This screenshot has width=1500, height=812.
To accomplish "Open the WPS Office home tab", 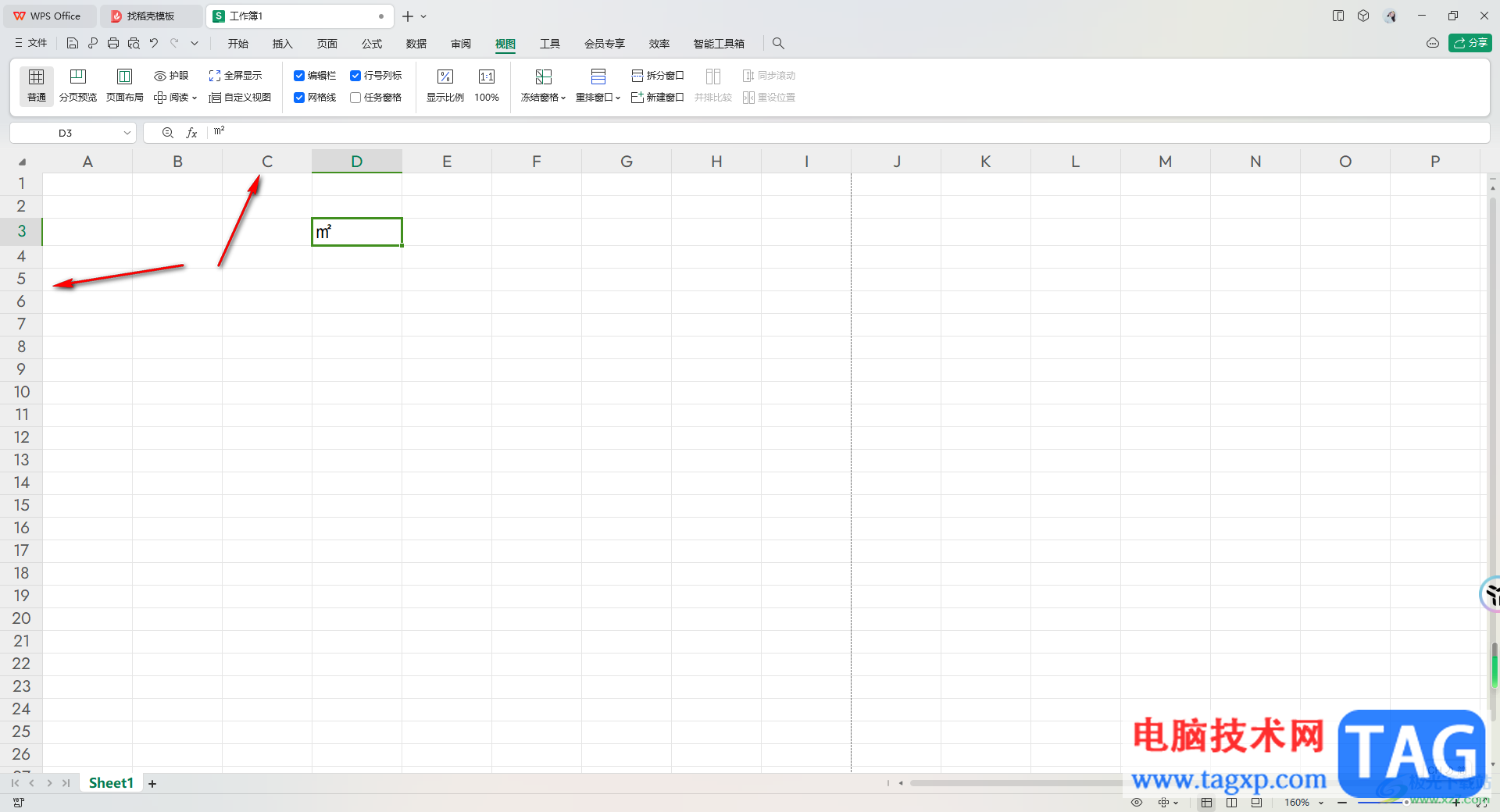I will (x=48, y=16).
